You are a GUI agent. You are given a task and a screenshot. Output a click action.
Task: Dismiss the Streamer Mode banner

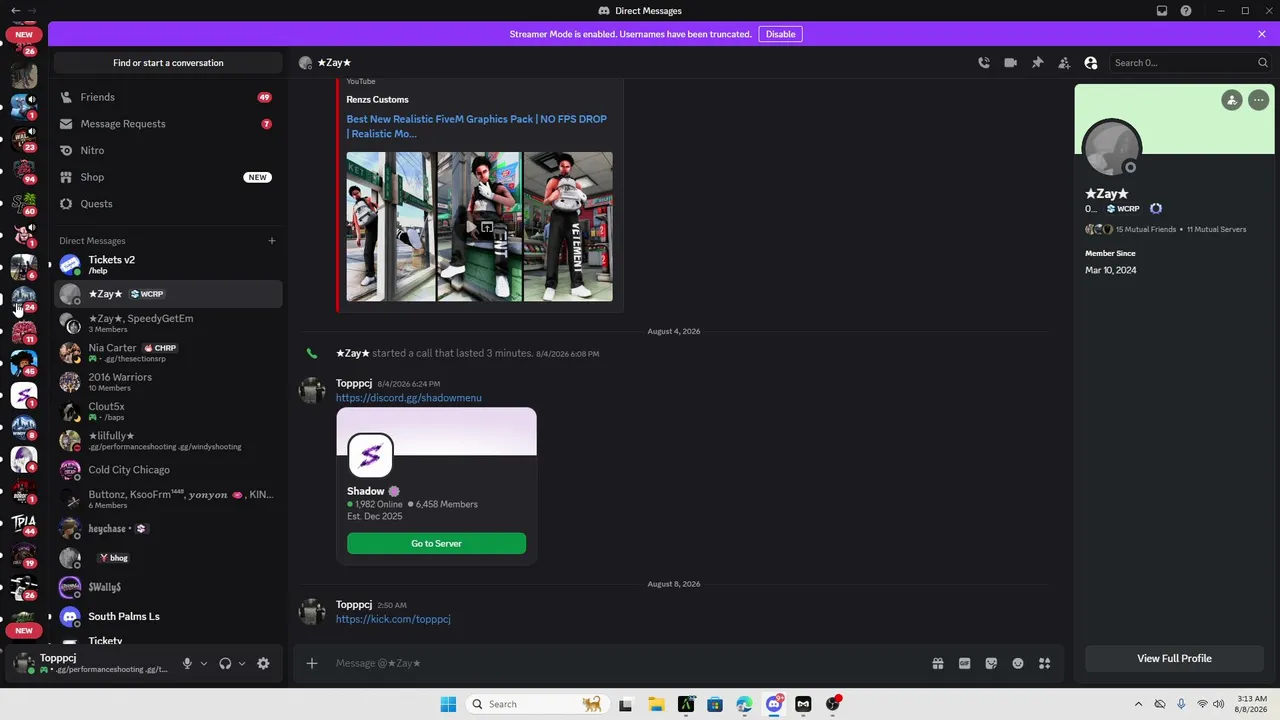(x=1262, y=34)
